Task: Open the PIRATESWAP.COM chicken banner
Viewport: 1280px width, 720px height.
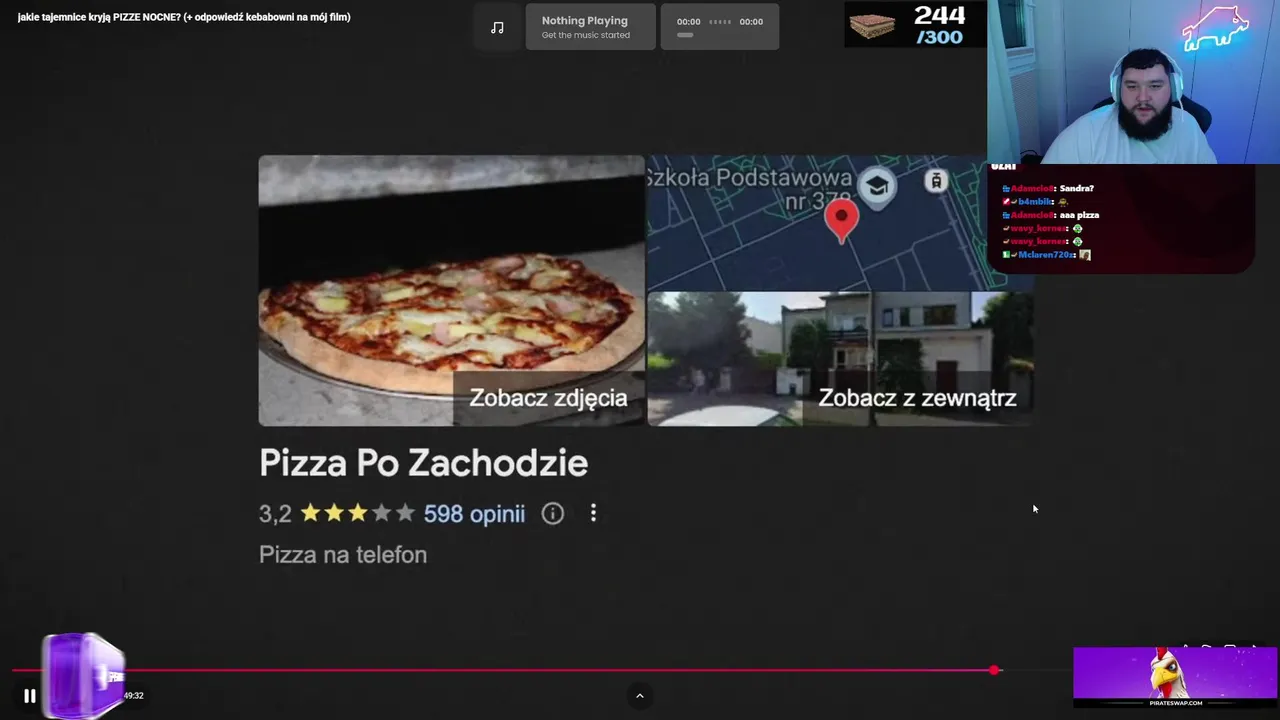Action: [1175, 677]
